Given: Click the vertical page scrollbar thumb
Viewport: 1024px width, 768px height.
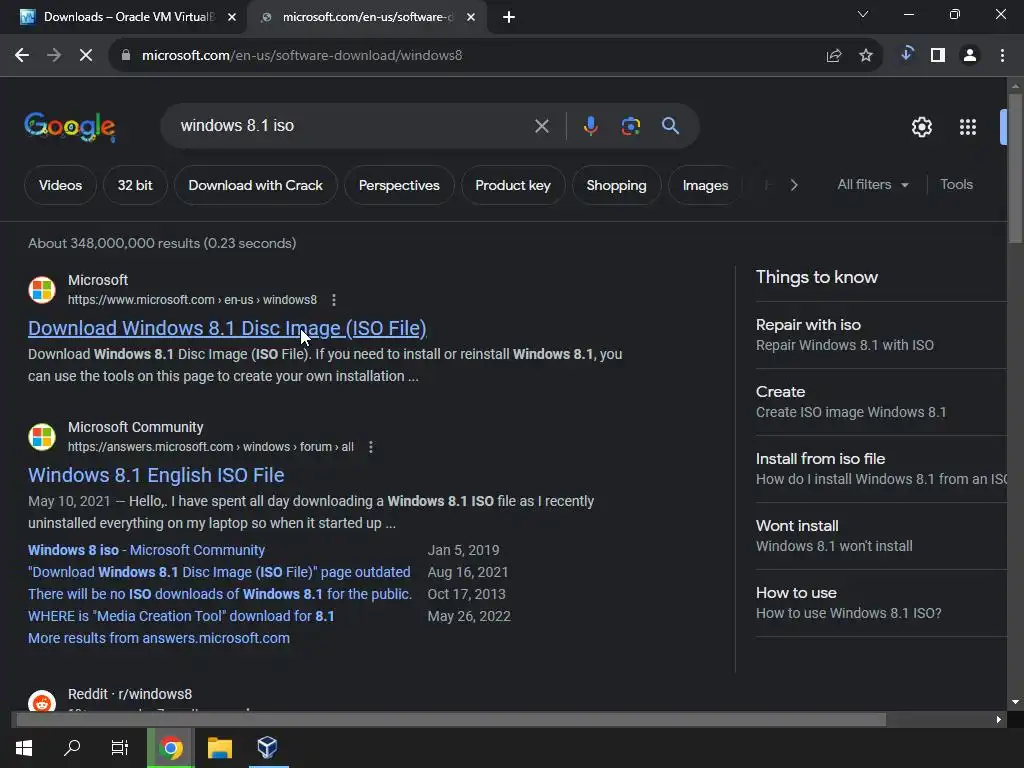Looking at the screenshot, I should (1015, 168).
